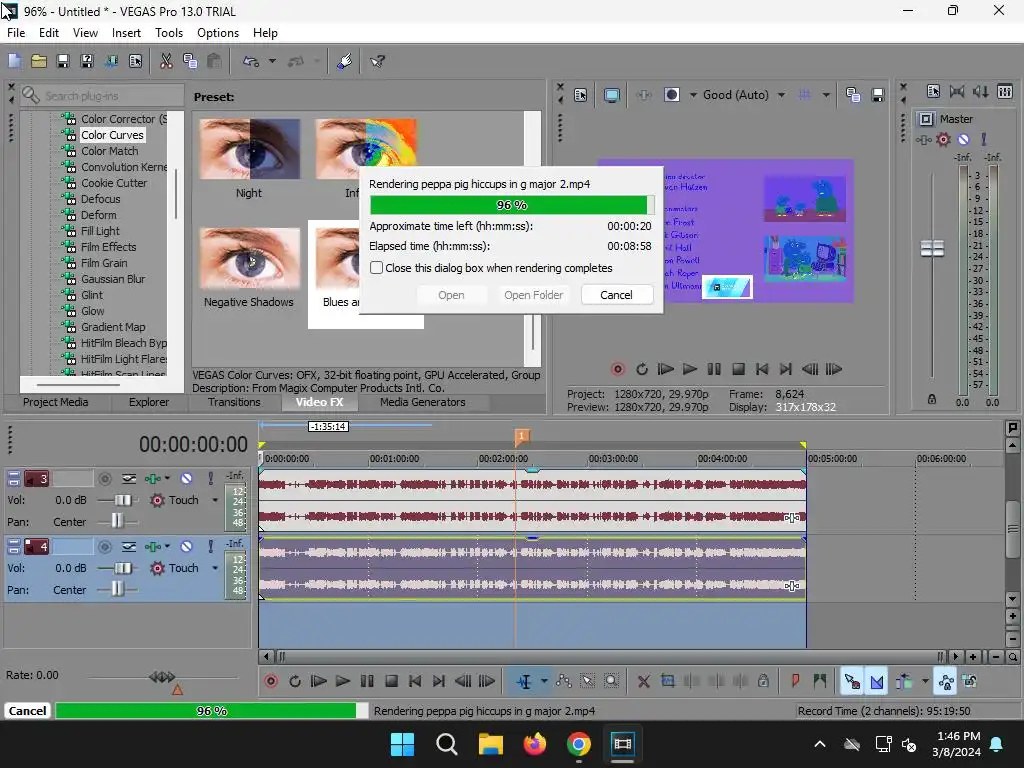Enable Close this dialog box when rendering completes
1024x768 pixels.
tap(376, 268)
